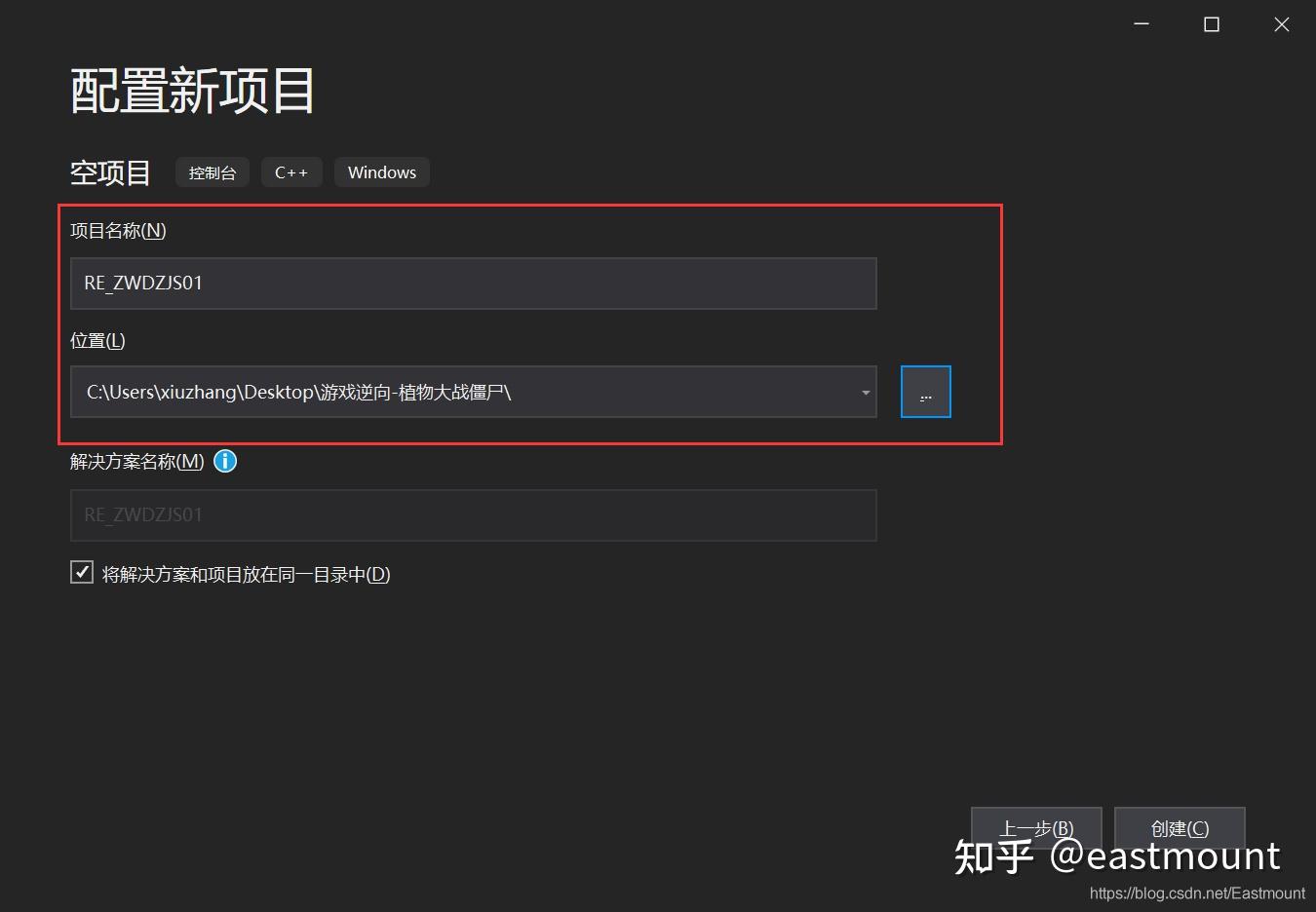
Task: Click the grayed 解决方案名称 field
Action: [473, 514]
